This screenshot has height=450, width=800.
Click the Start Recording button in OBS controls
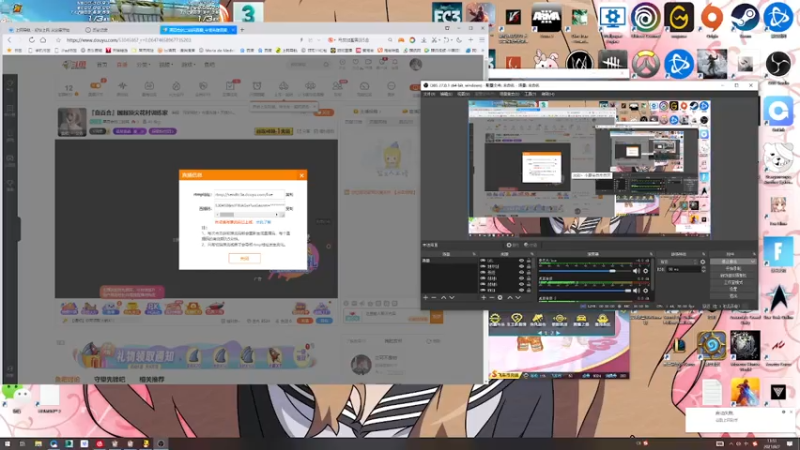[732, 268]
